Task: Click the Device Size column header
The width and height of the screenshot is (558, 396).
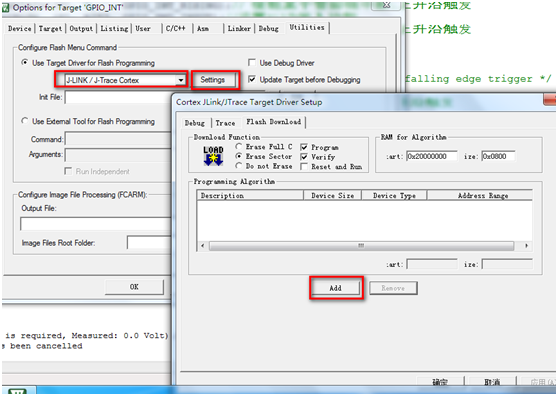Action: pyautogui.click(x=333, y=195)
